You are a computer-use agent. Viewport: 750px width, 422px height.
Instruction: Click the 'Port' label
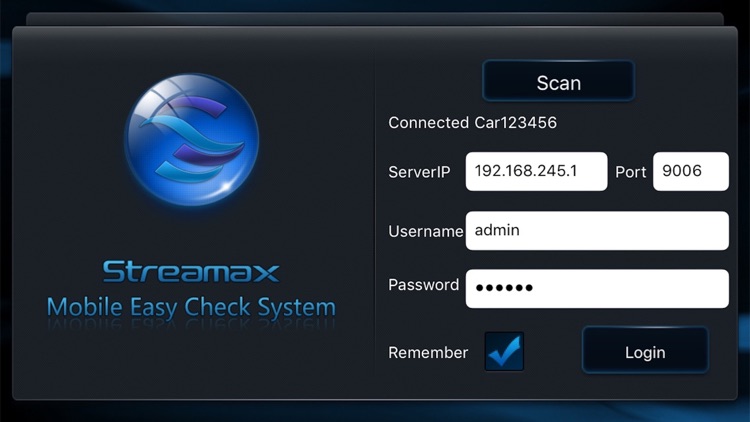point(630,172)
